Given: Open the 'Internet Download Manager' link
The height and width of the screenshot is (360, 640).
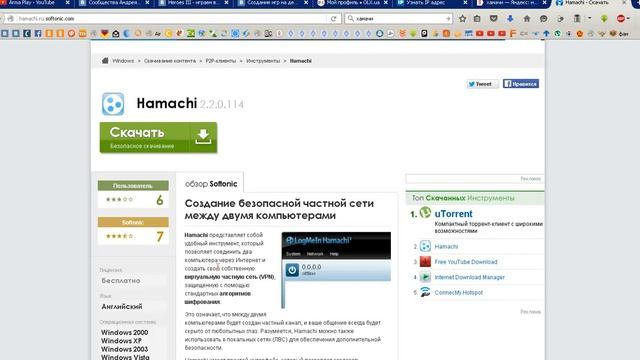Looking at the screenshot, I should tap(469, 277).
